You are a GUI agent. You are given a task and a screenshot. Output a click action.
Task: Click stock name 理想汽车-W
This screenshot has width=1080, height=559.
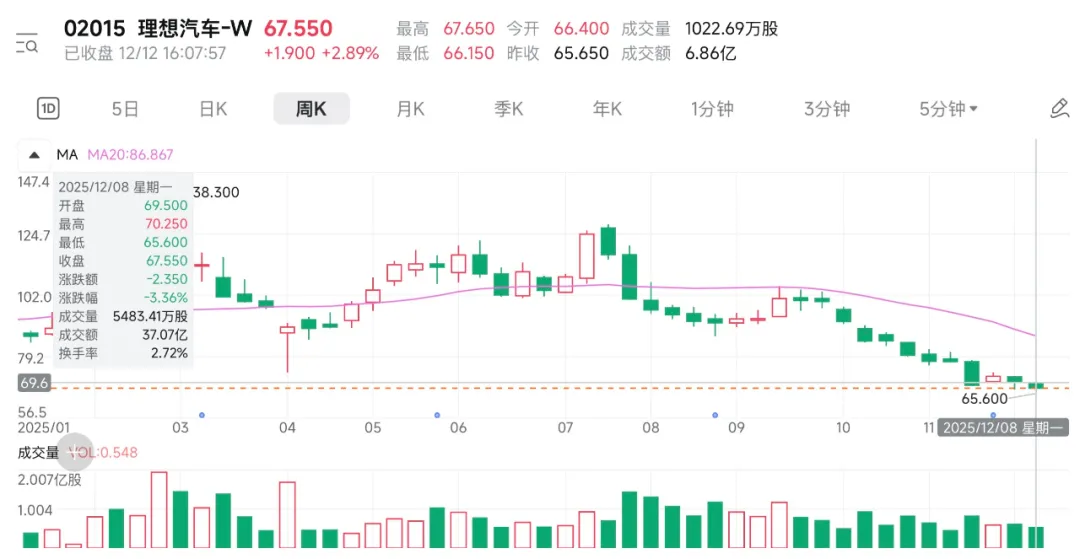[195, 28]
